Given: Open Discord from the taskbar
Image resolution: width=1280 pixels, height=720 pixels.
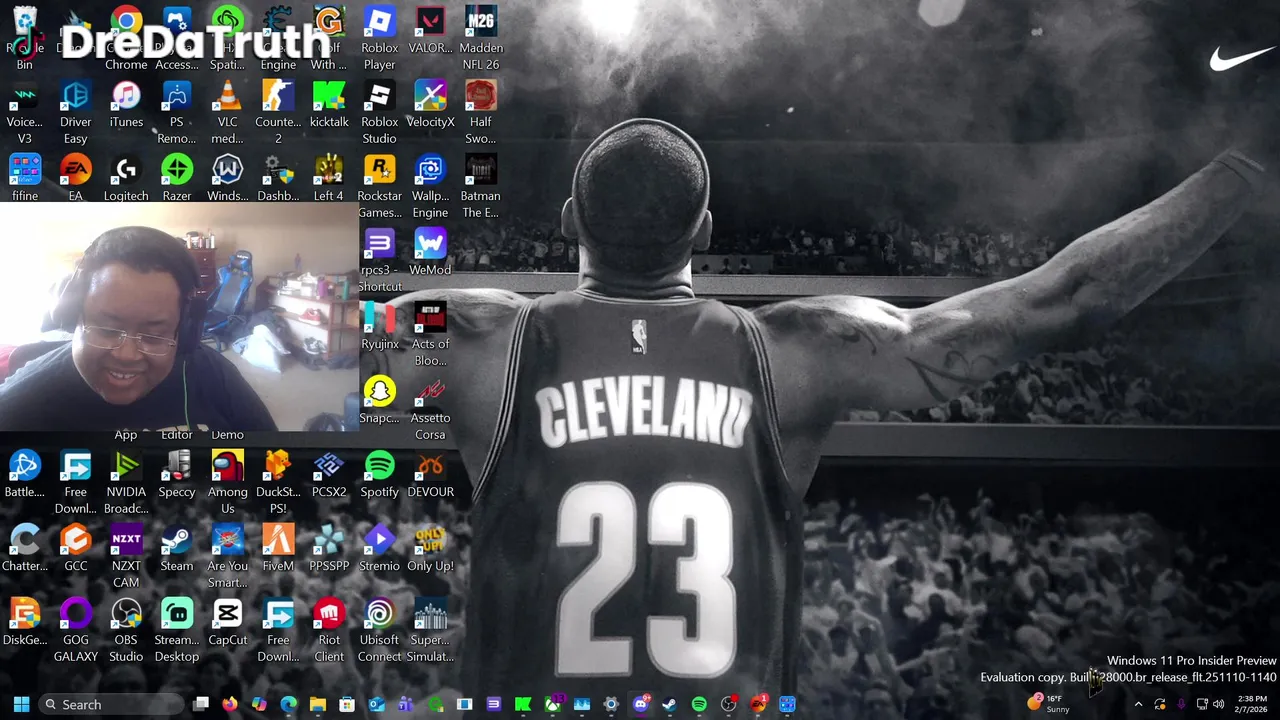Looking at the screenshot, I should (640, 704).
